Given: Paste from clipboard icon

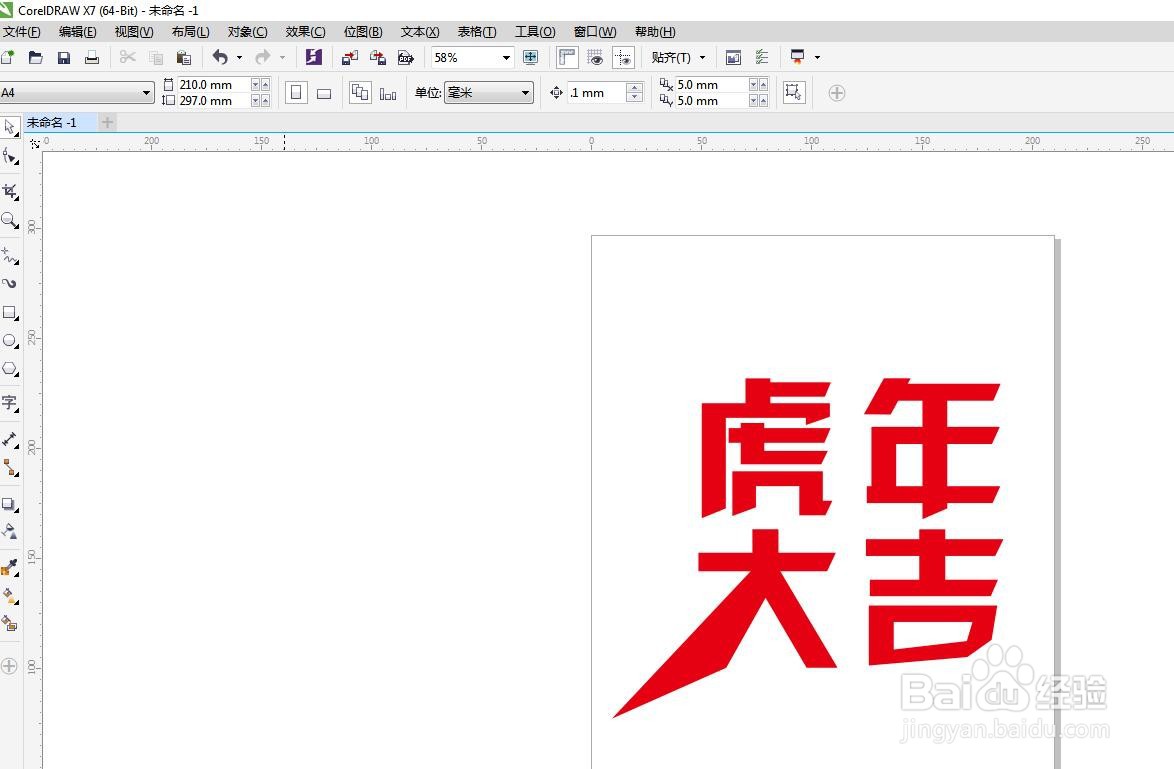Looking at the screenshot, I should point(183,57).
